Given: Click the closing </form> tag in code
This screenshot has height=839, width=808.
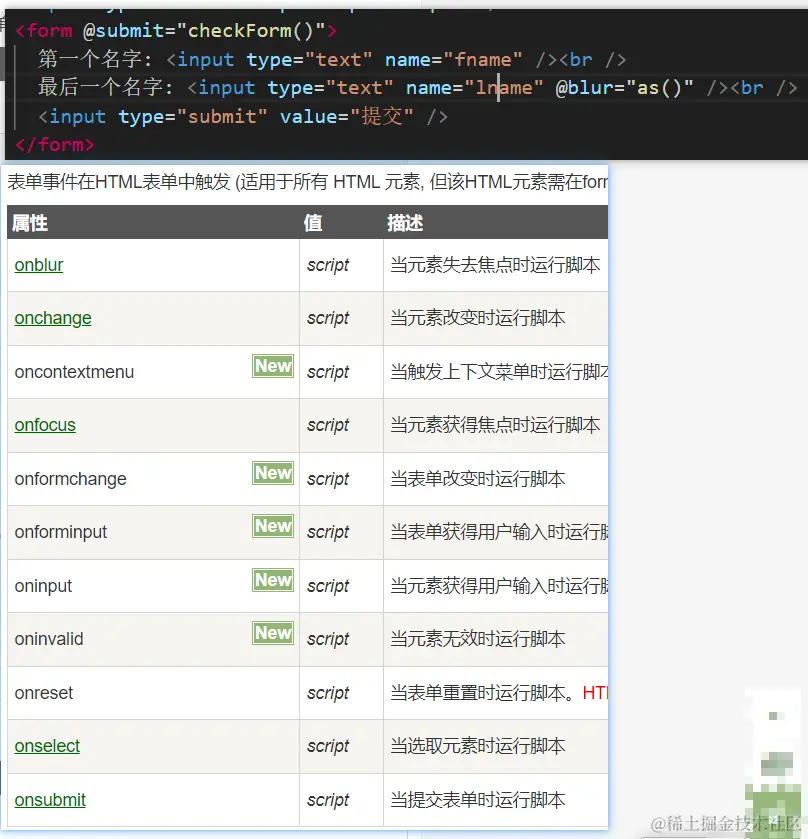Looking at the screenshot, I should click(x=55, y=144).
